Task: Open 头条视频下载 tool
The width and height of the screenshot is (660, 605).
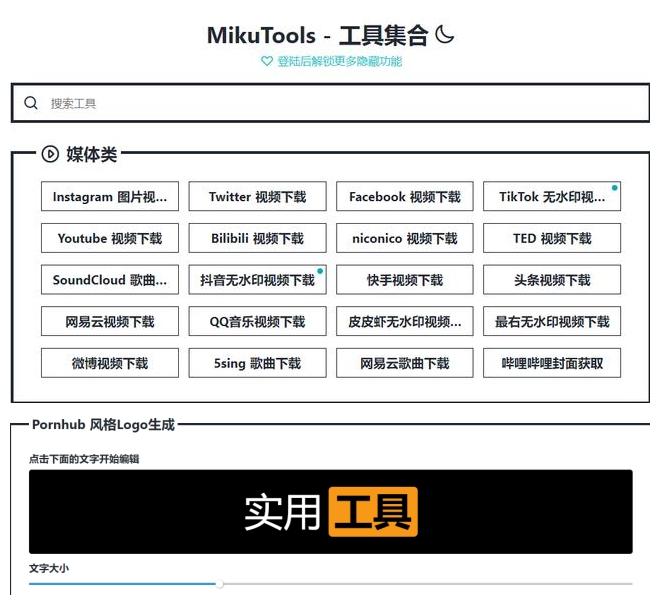Action: (x=552, y=280)
